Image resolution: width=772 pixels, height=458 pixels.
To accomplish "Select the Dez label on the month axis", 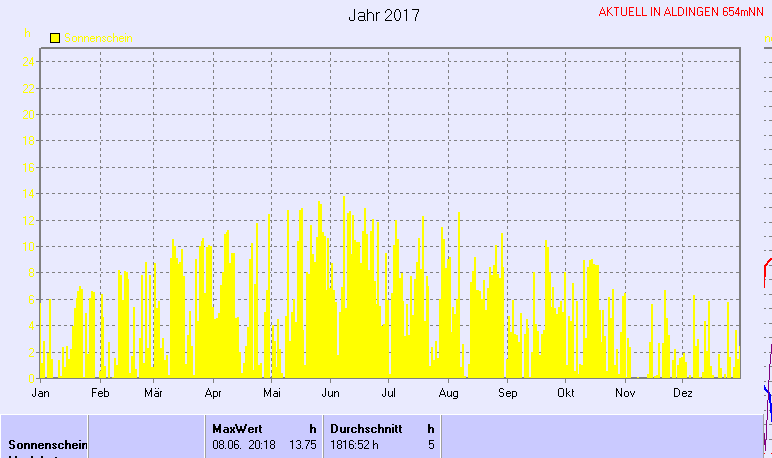I will coord(683,394).
